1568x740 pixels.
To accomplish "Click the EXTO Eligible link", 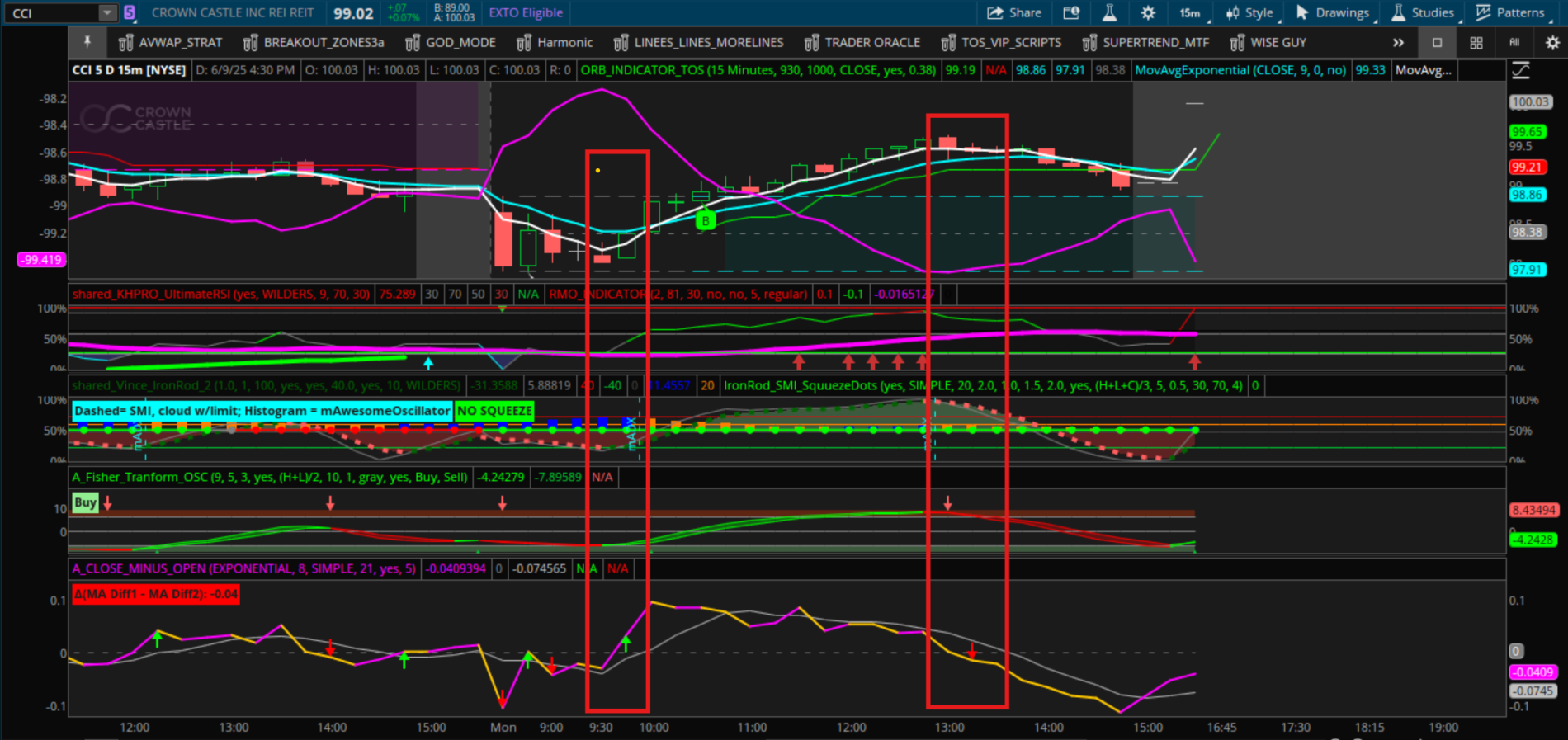I will 526,12.
